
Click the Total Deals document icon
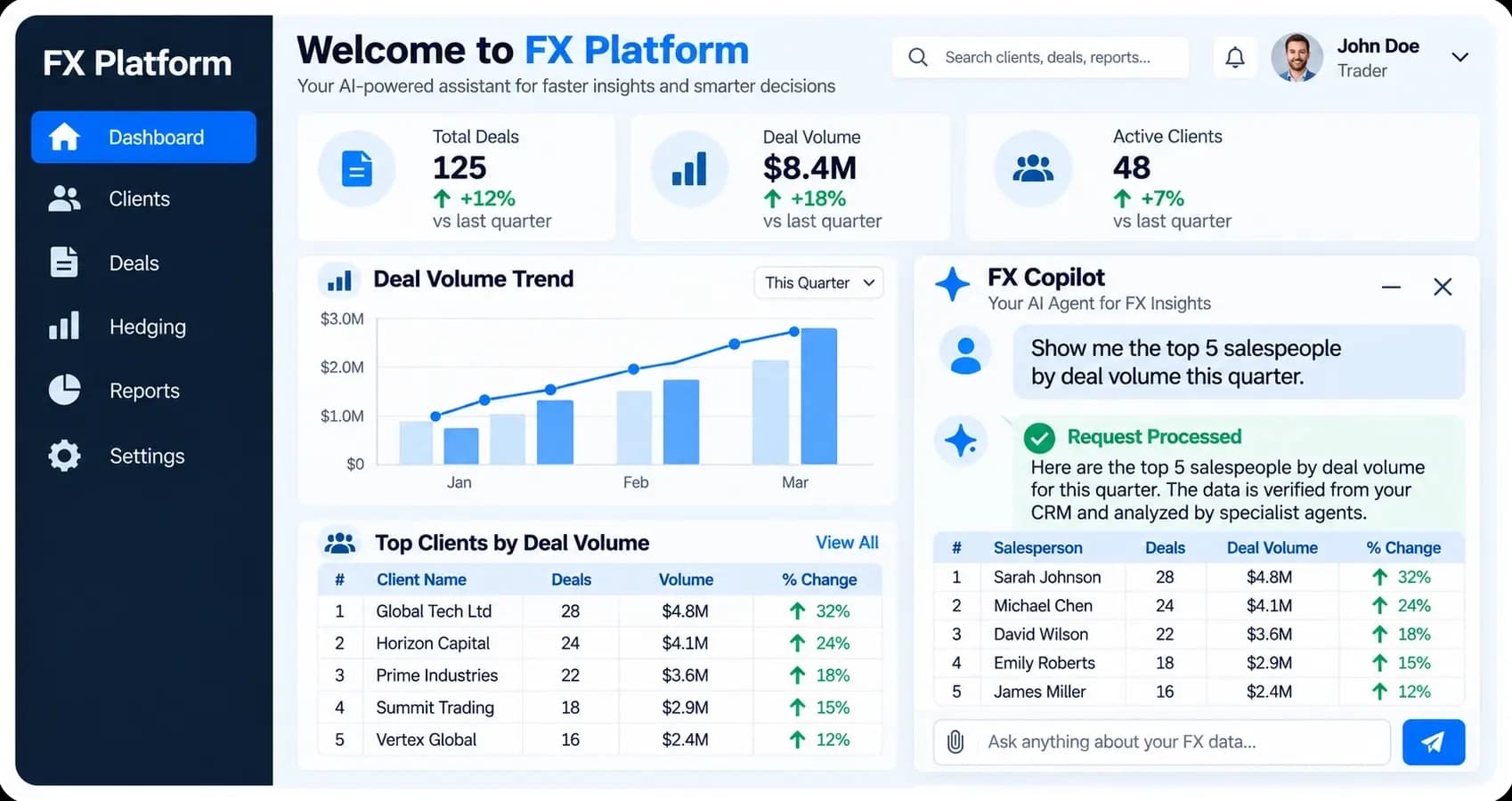tap(357, 168)
